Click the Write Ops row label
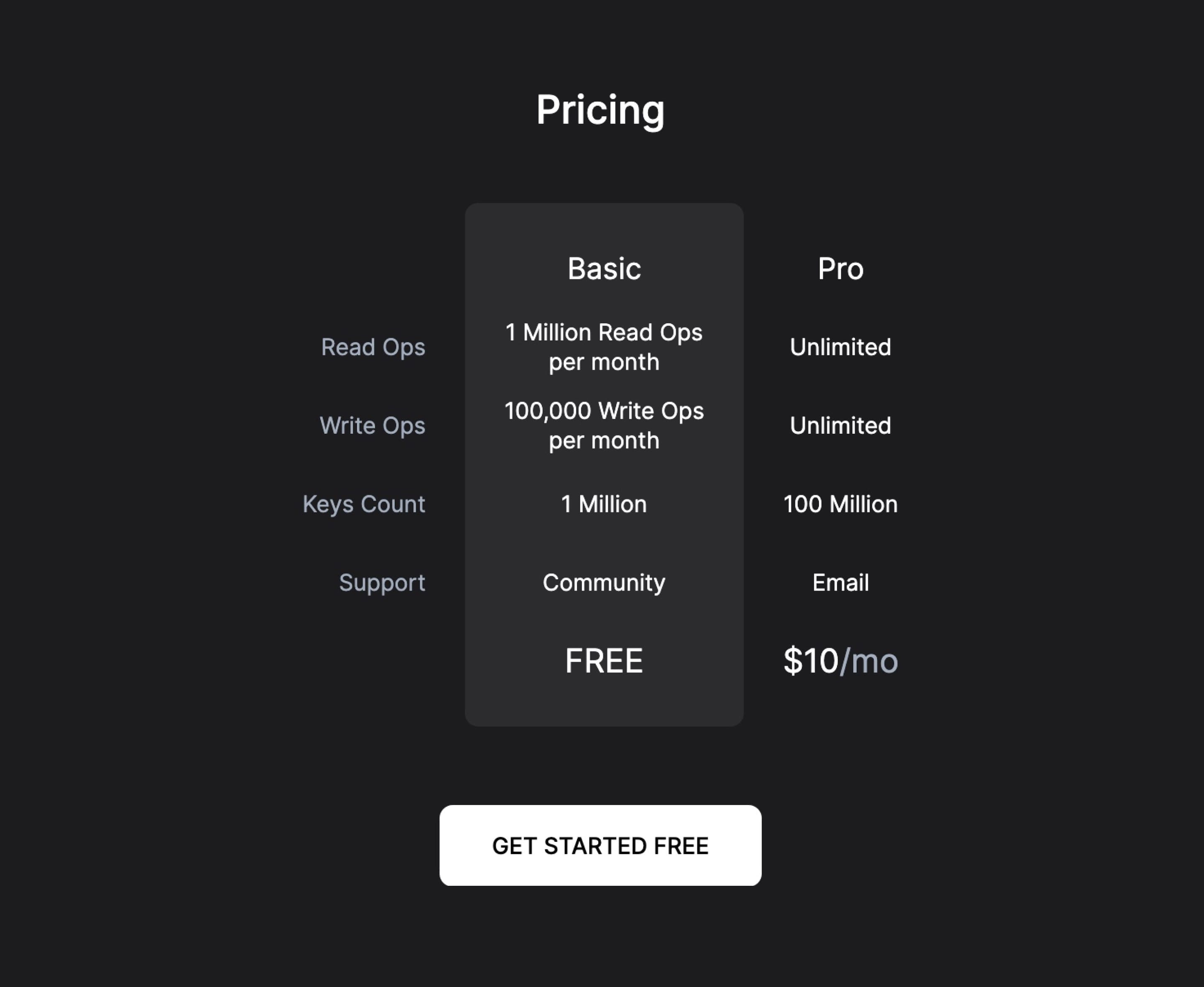This screenshot has width=1204, height=987. 372,425
